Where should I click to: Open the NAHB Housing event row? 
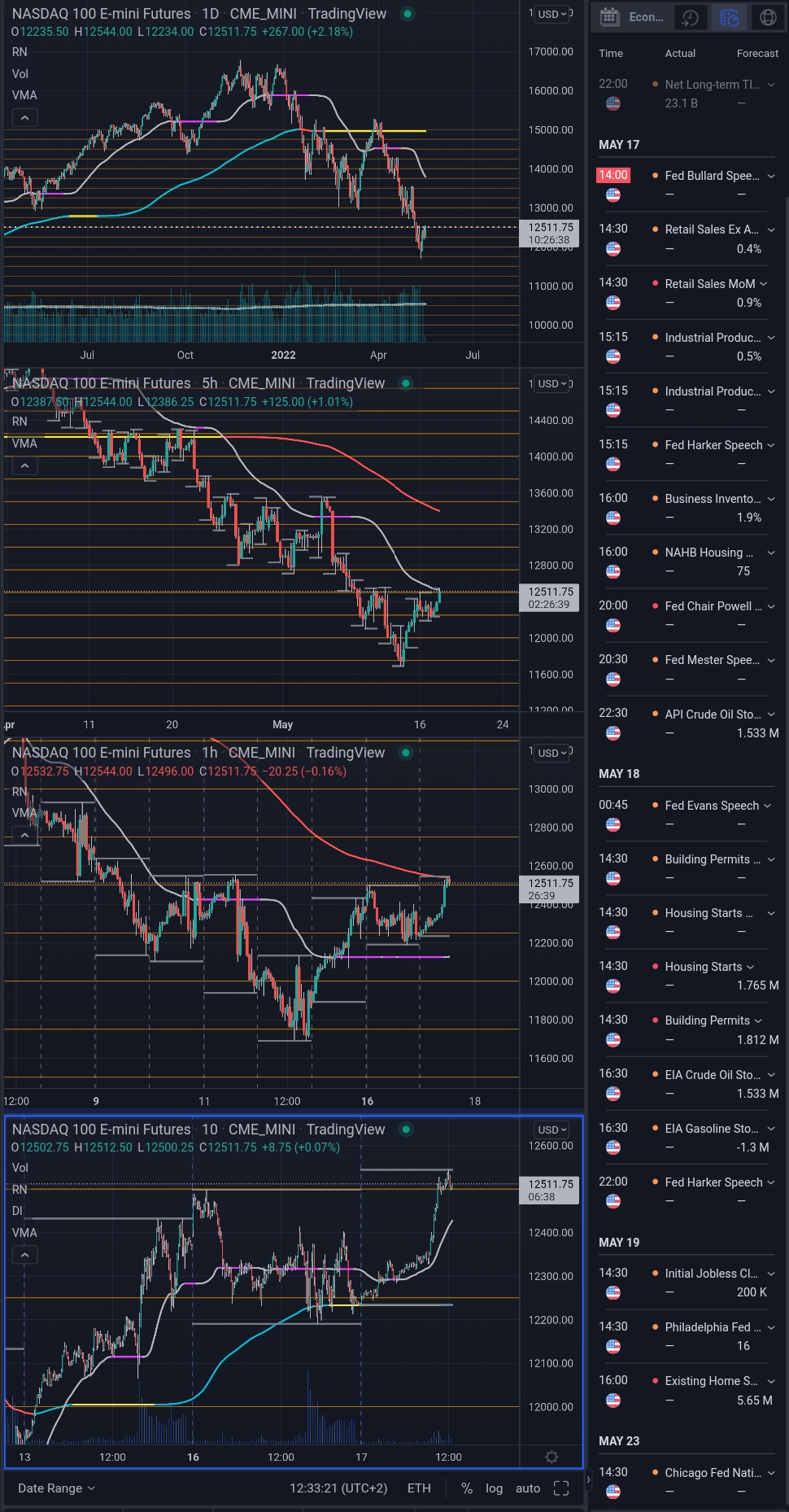[x=687, y=562]
